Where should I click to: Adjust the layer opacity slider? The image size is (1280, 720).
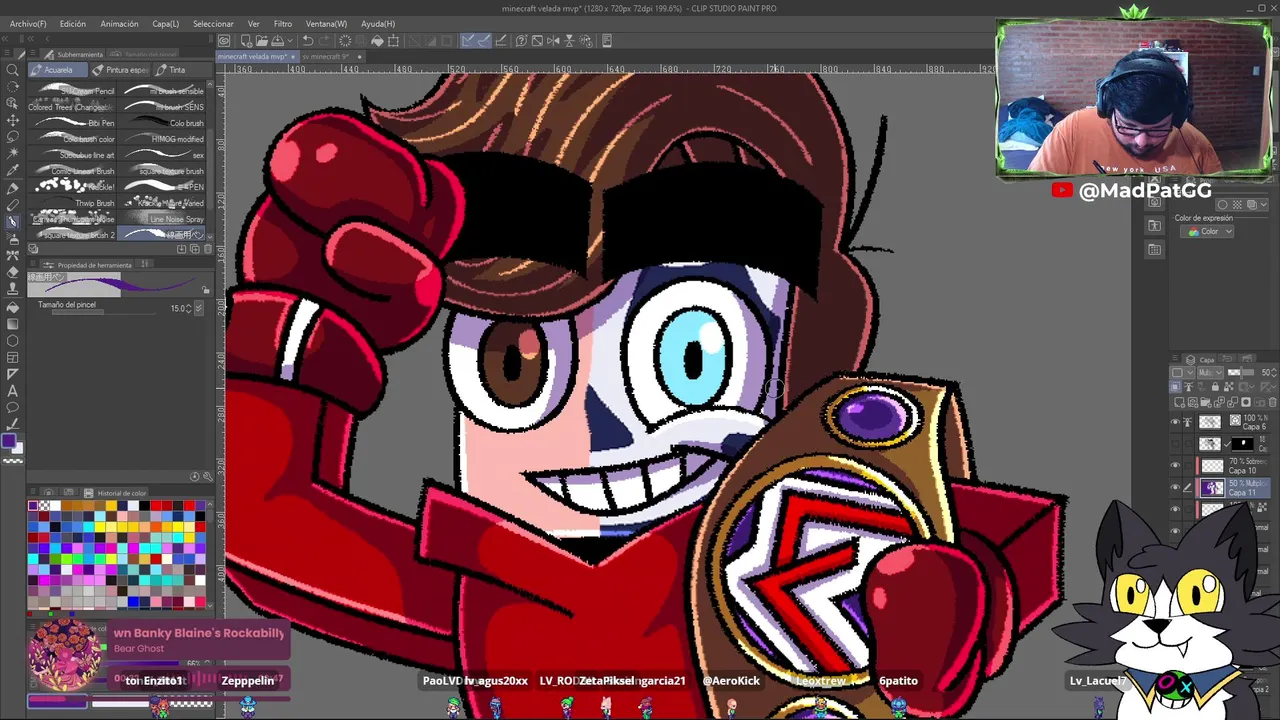(1240, 373)
